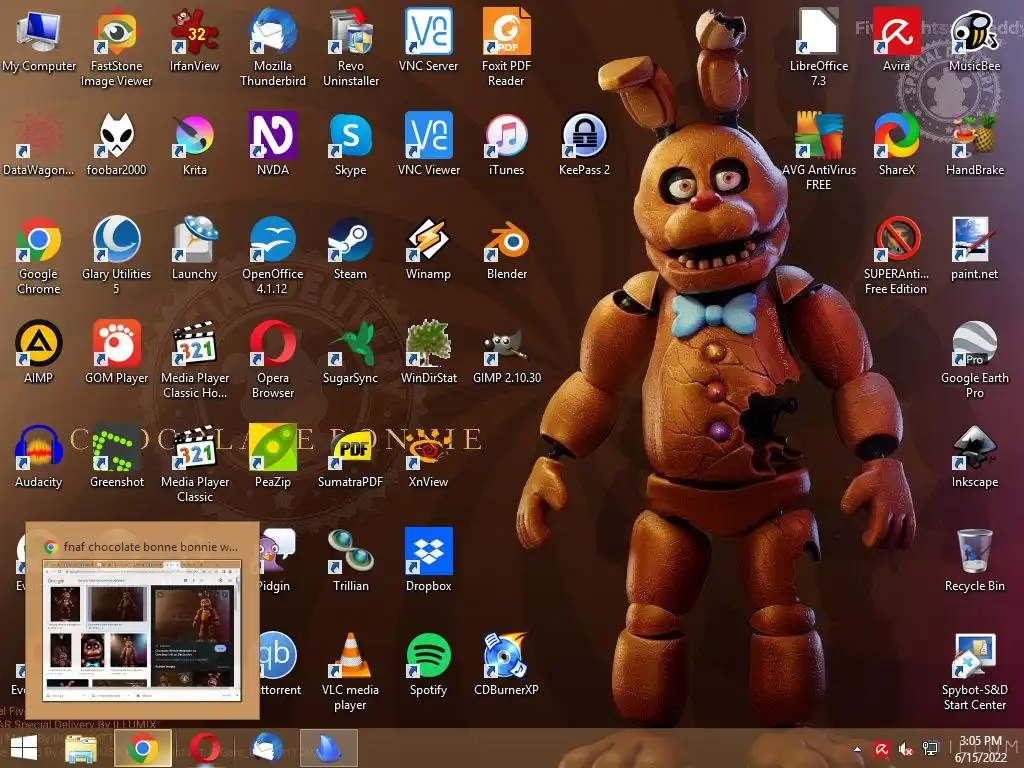Open Media Player Classic Home Cinema icon
This screenshot has height=768, width=1024.
tap(194, 360)
